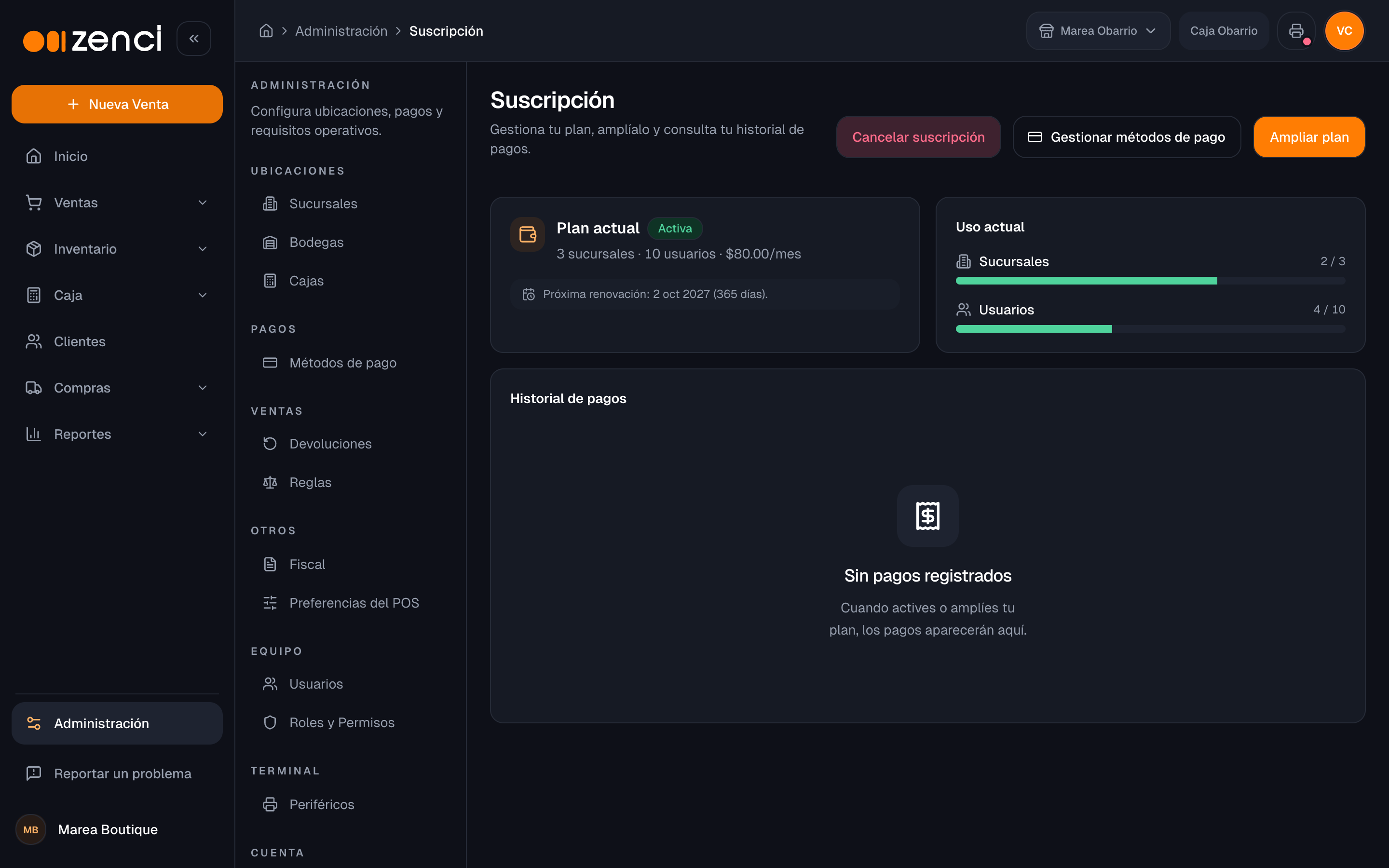The height and width of the screenshot is (868, 1389).
Task: Open the printer status icon in header
Action: point(1296,31)
